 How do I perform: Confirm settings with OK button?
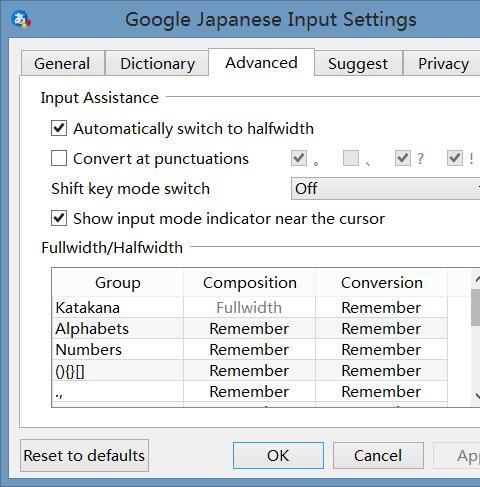(278, 455)
